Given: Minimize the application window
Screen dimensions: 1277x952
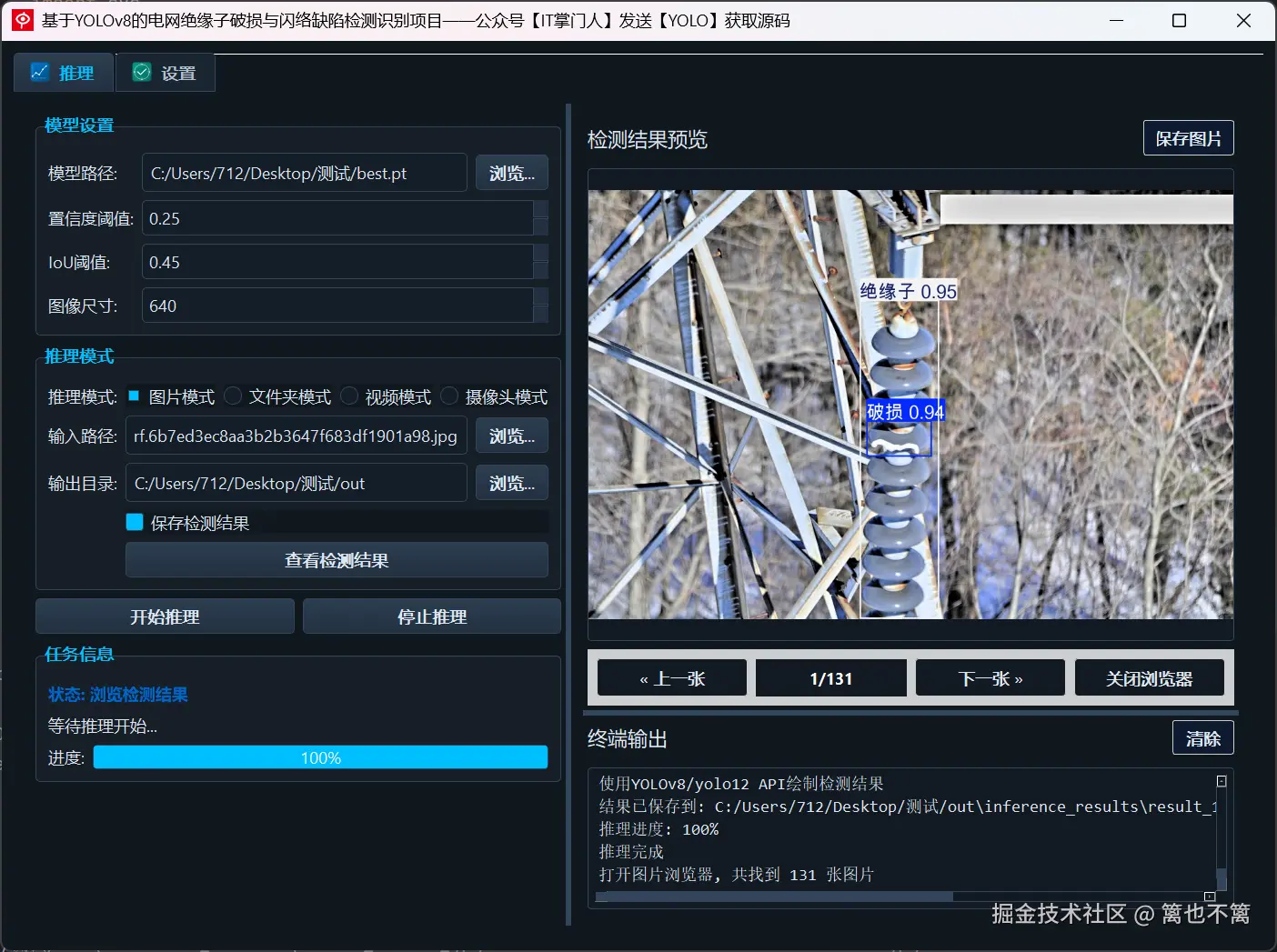Looking at the screenshot, I should click(1117, 20).
